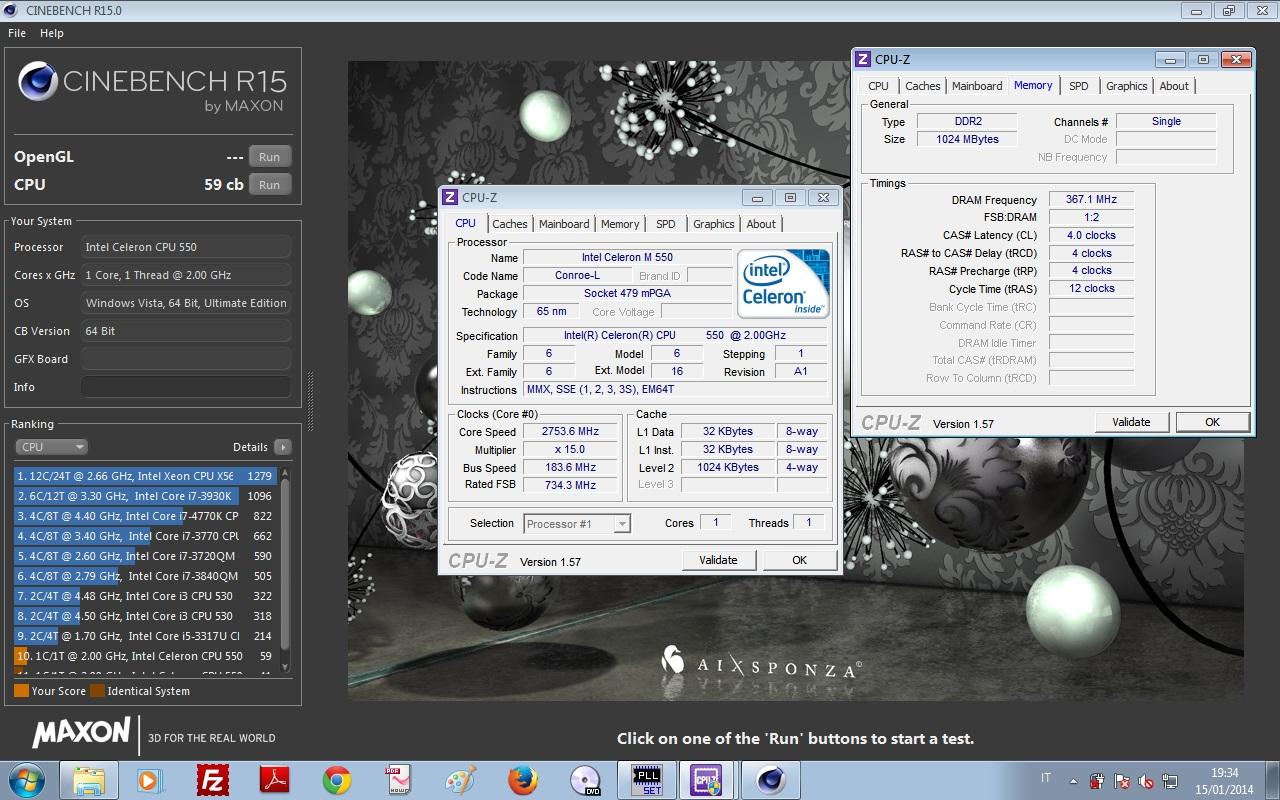Click OK in the CPU tab window
This screenshot has height=800, width=1280.
[x=799, y=560]
